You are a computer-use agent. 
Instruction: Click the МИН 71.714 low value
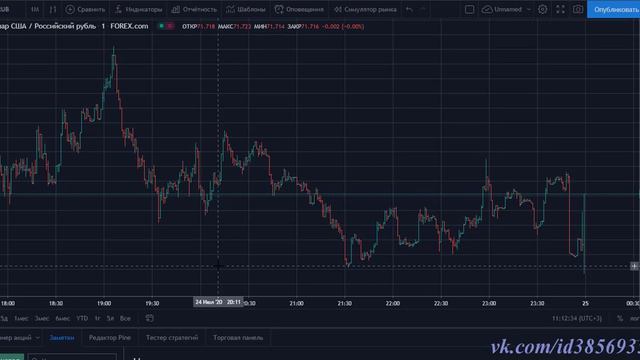(269, 27)
